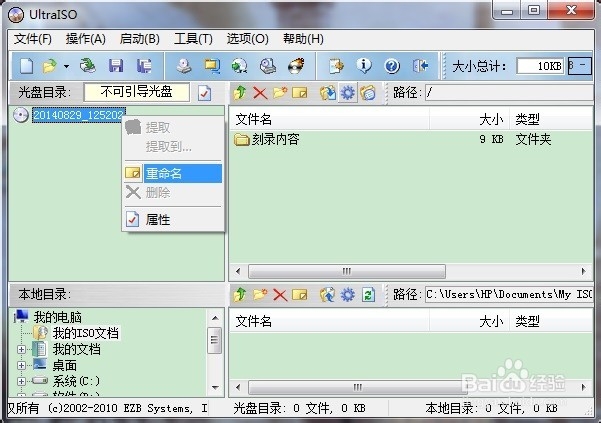601x423 pixels.
Task: Click the red Delete icon in local pane
Action: (x=280, y=295)
